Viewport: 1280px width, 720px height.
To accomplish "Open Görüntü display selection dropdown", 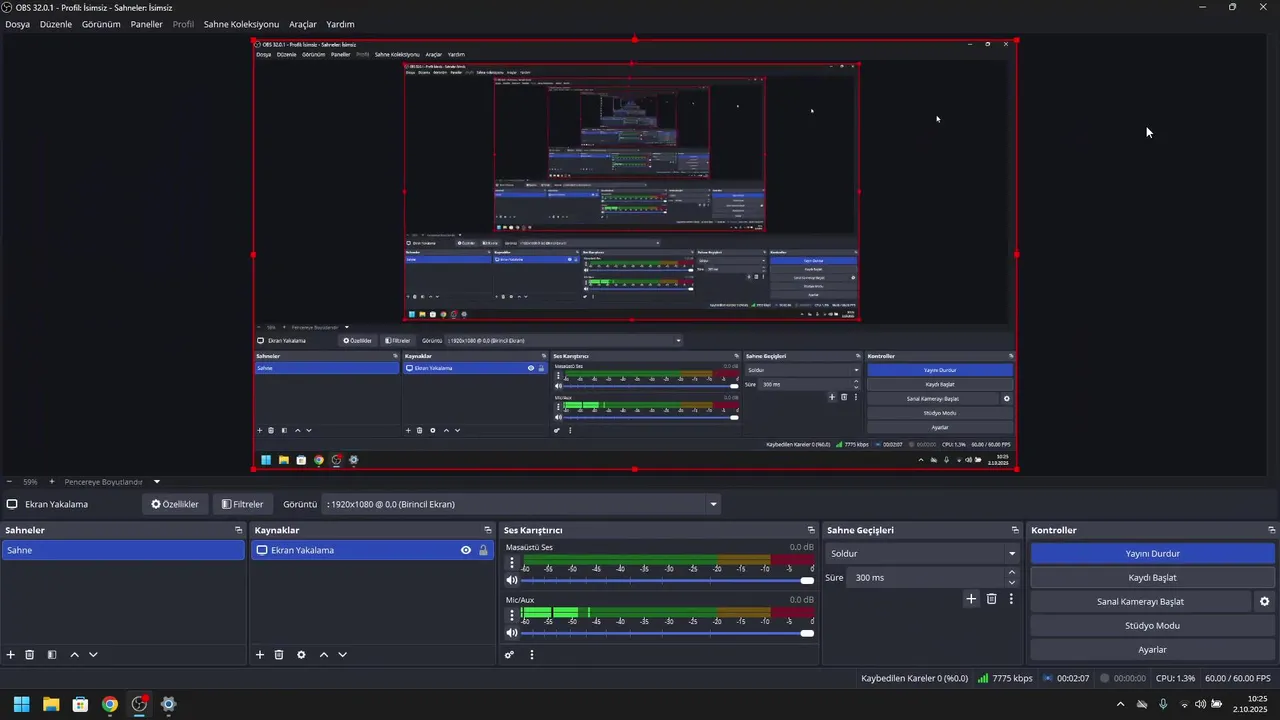I will click(521, 504).
